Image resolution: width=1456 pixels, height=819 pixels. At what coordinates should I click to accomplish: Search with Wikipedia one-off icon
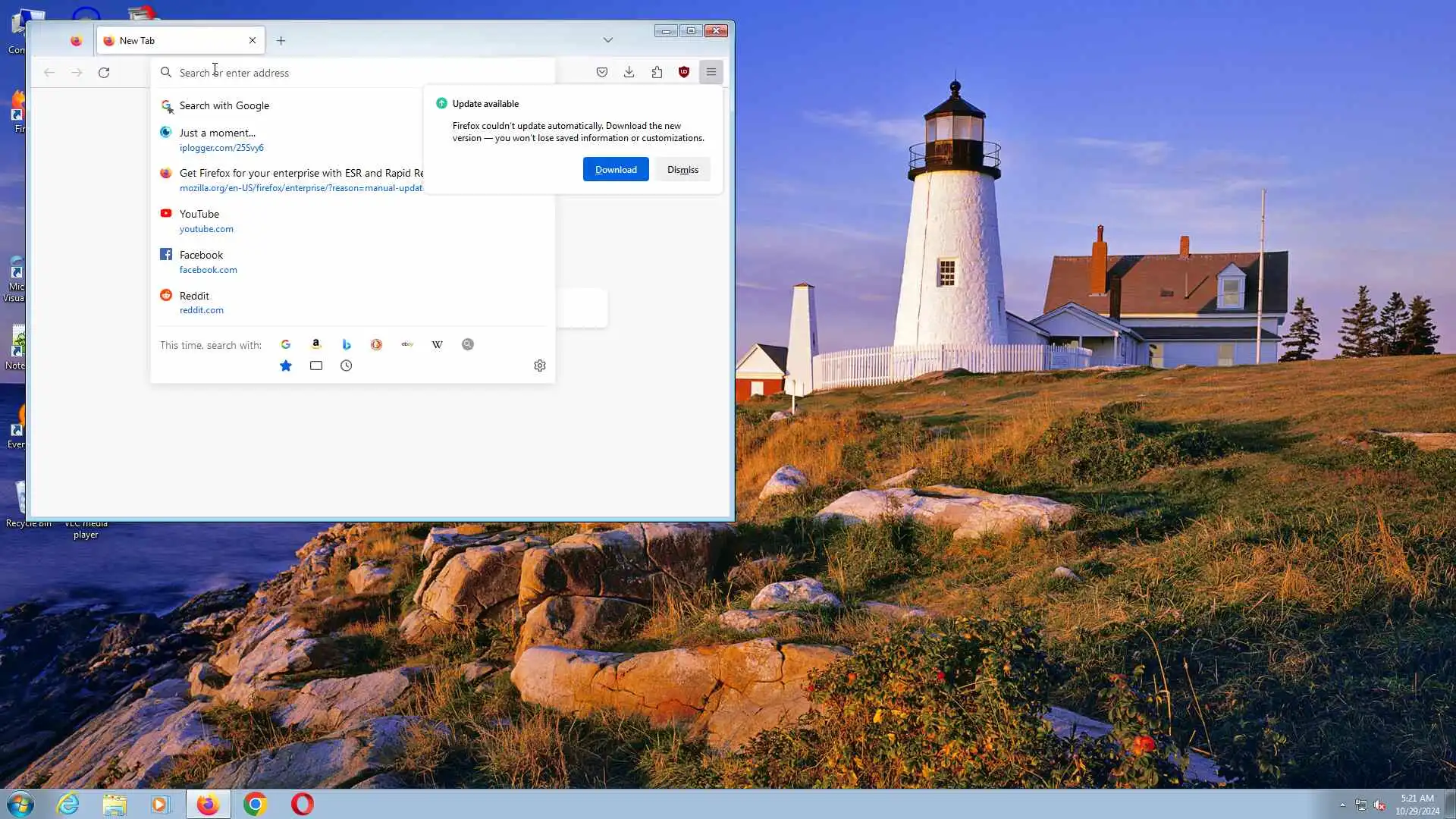point(438,344)
